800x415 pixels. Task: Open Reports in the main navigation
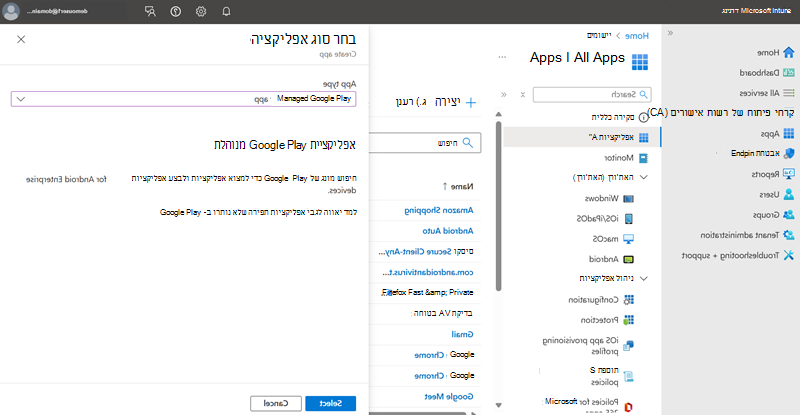click(x=773, y=174)
